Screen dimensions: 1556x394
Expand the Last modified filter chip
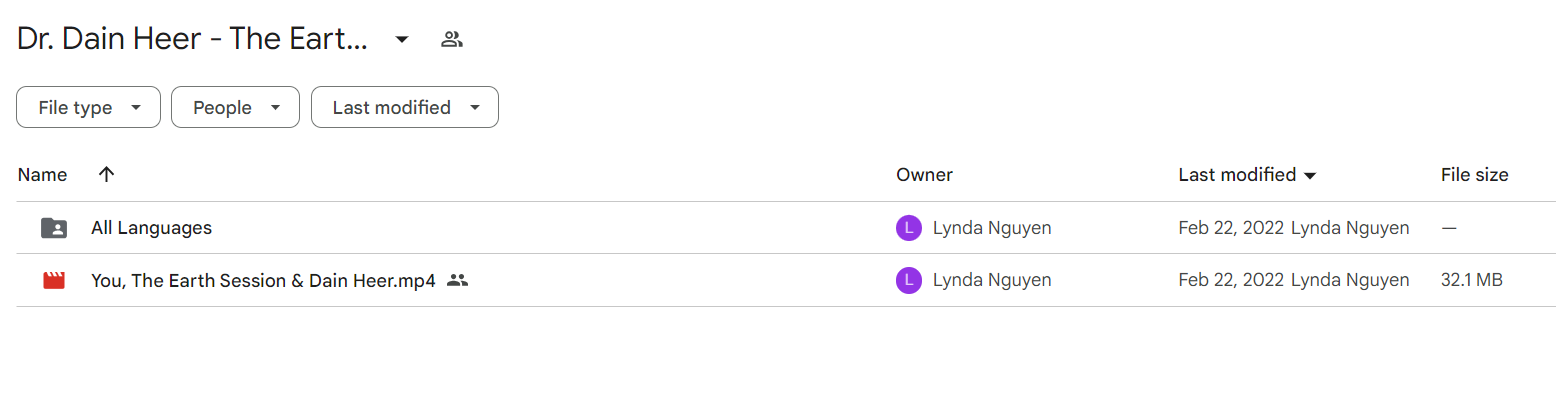pos(405,107)
